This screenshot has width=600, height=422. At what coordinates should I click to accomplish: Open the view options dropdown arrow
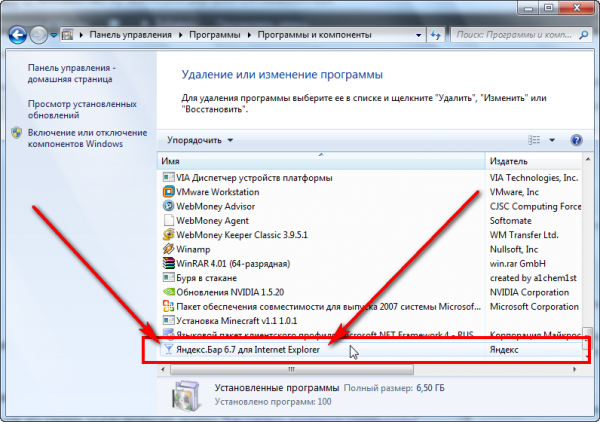coord(552,140)
